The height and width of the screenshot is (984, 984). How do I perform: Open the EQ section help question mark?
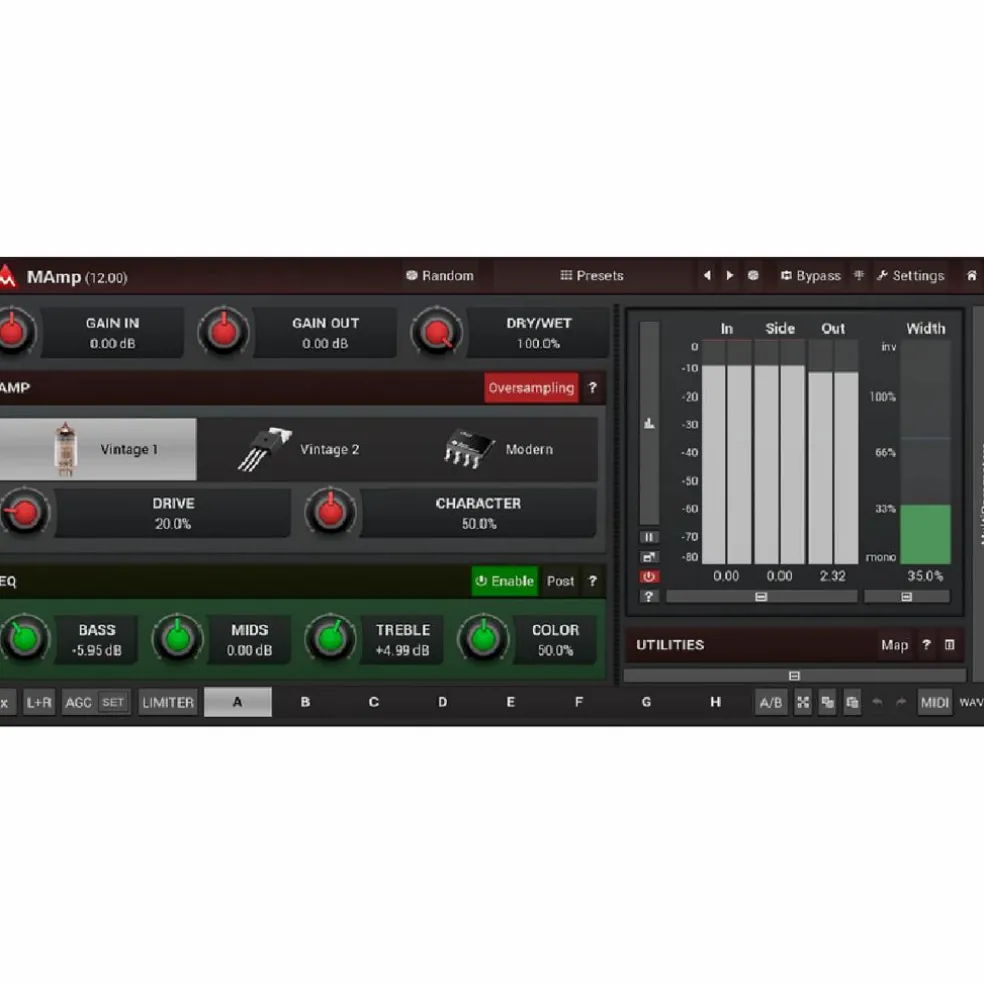[592, 581]
